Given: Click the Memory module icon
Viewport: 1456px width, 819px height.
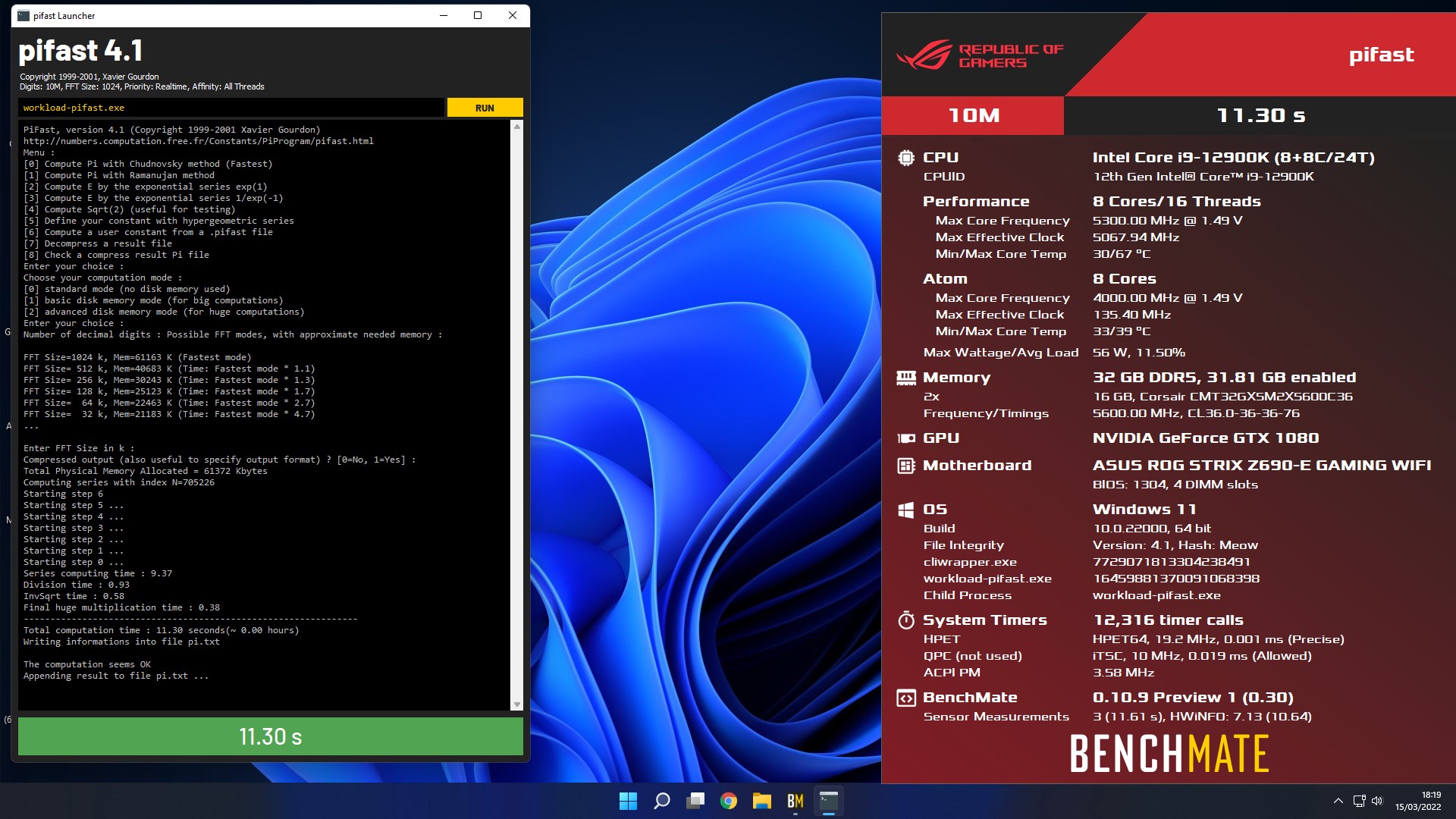Looking at the screenshot, I should pos(905,378).
